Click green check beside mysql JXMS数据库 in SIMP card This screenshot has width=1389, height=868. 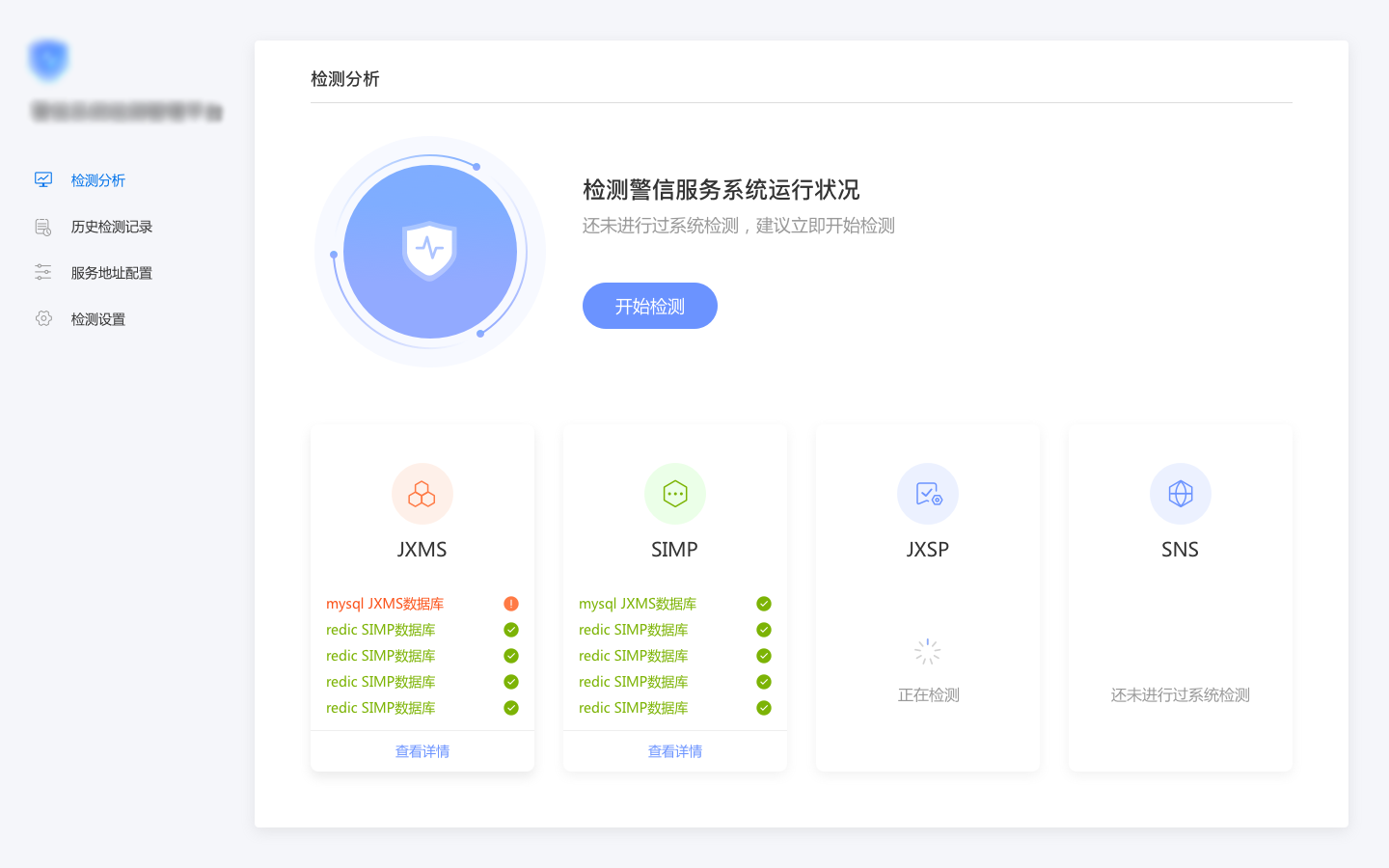pos(764,604)
